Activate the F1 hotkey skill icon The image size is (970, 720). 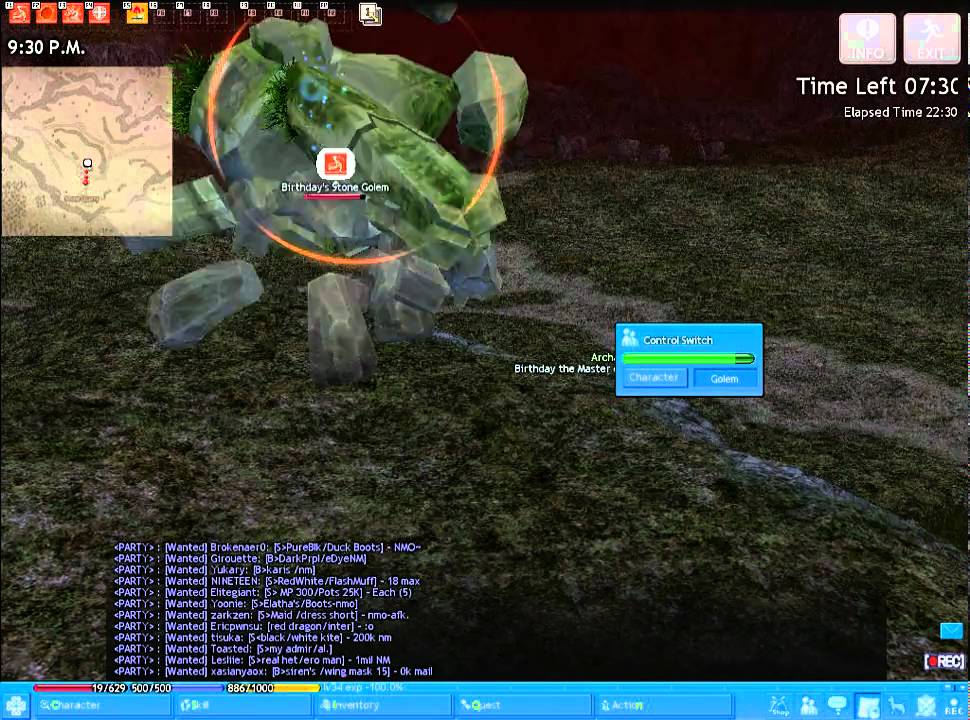click(x=19, y=12)
